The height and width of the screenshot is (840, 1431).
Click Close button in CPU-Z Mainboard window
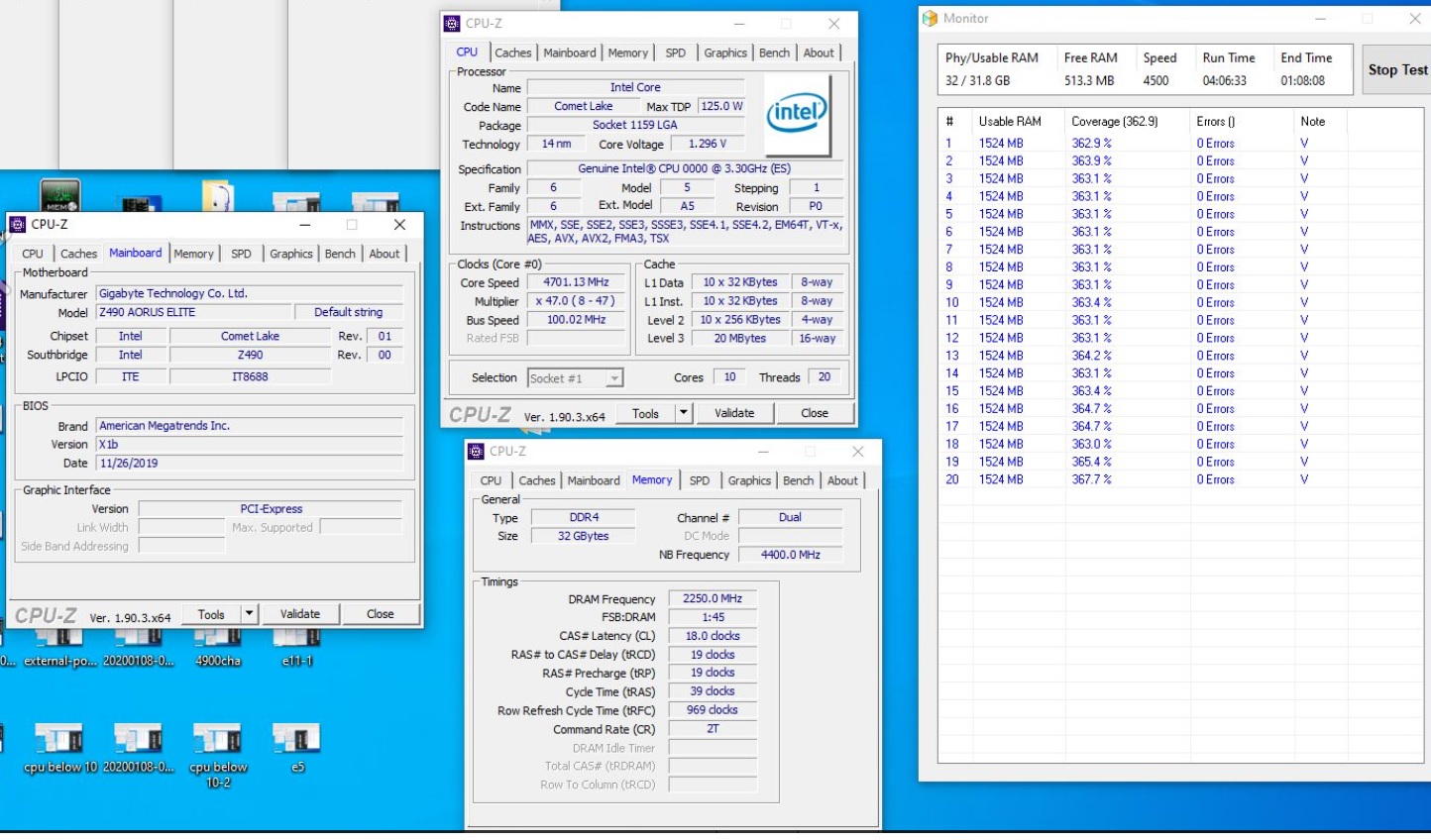pyautogui.click(x=381, y=614)
